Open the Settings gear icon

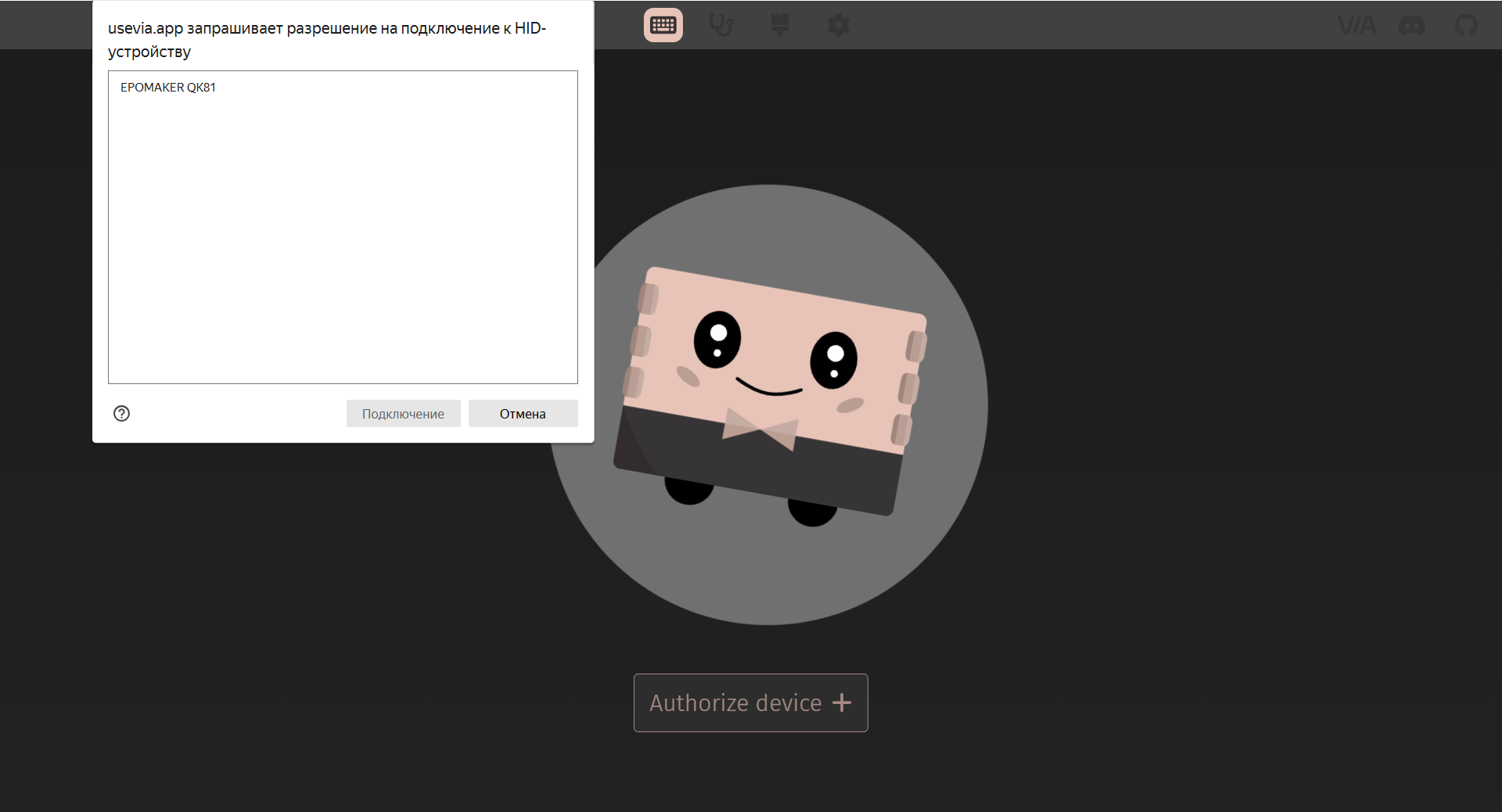[839, 25]
